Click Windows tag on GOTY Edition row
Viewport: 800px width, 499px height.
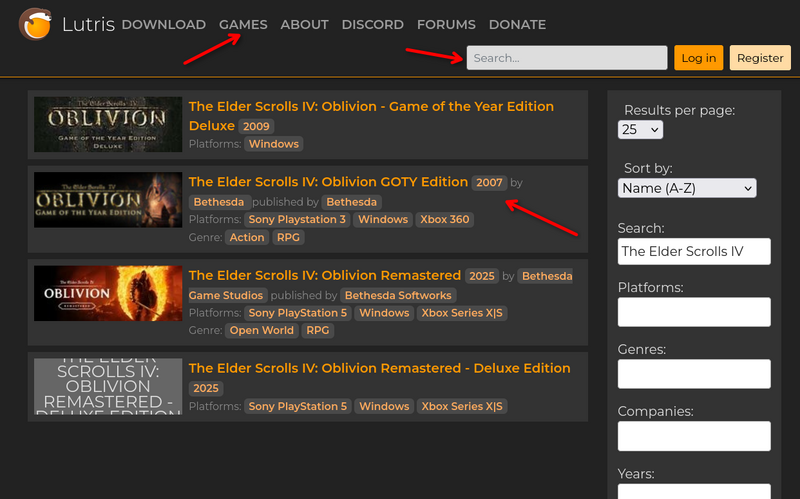click(383, 219)
